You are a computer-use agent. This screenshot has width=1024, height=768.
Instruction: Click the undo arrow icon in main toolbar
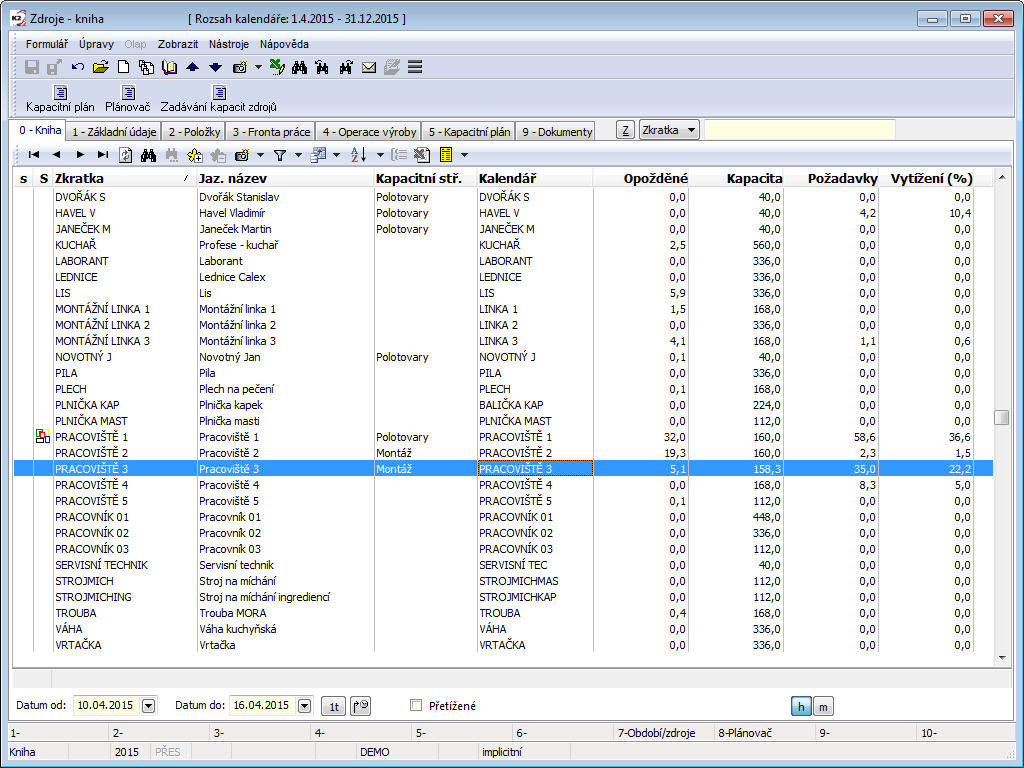(78, 67)
